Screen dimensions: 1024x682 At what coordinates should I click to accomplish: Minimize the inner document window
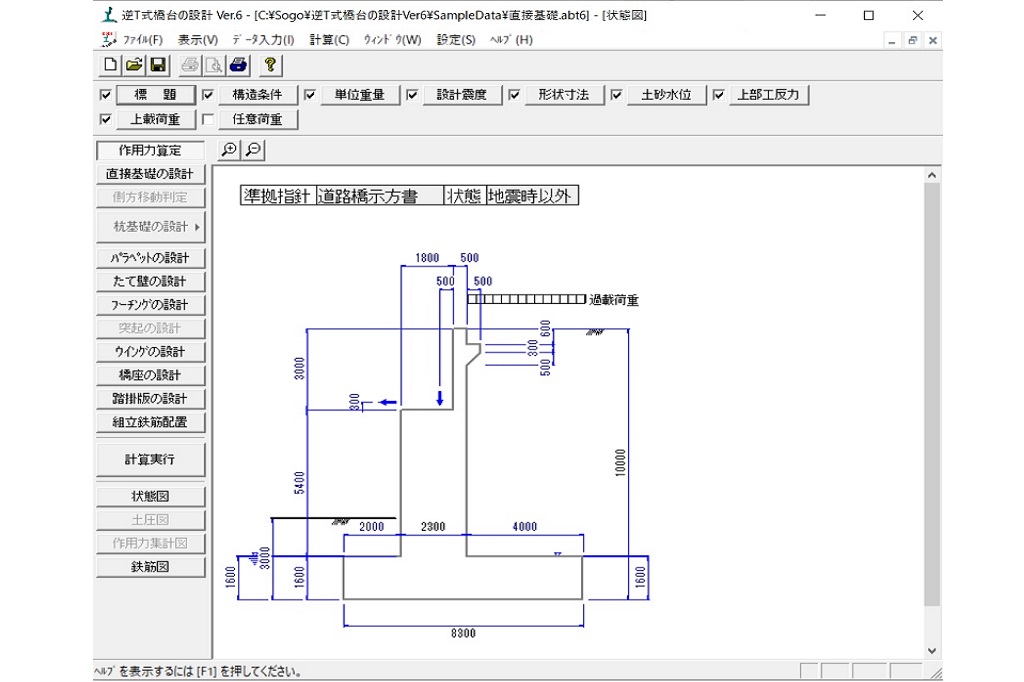(x=891, y=41)
